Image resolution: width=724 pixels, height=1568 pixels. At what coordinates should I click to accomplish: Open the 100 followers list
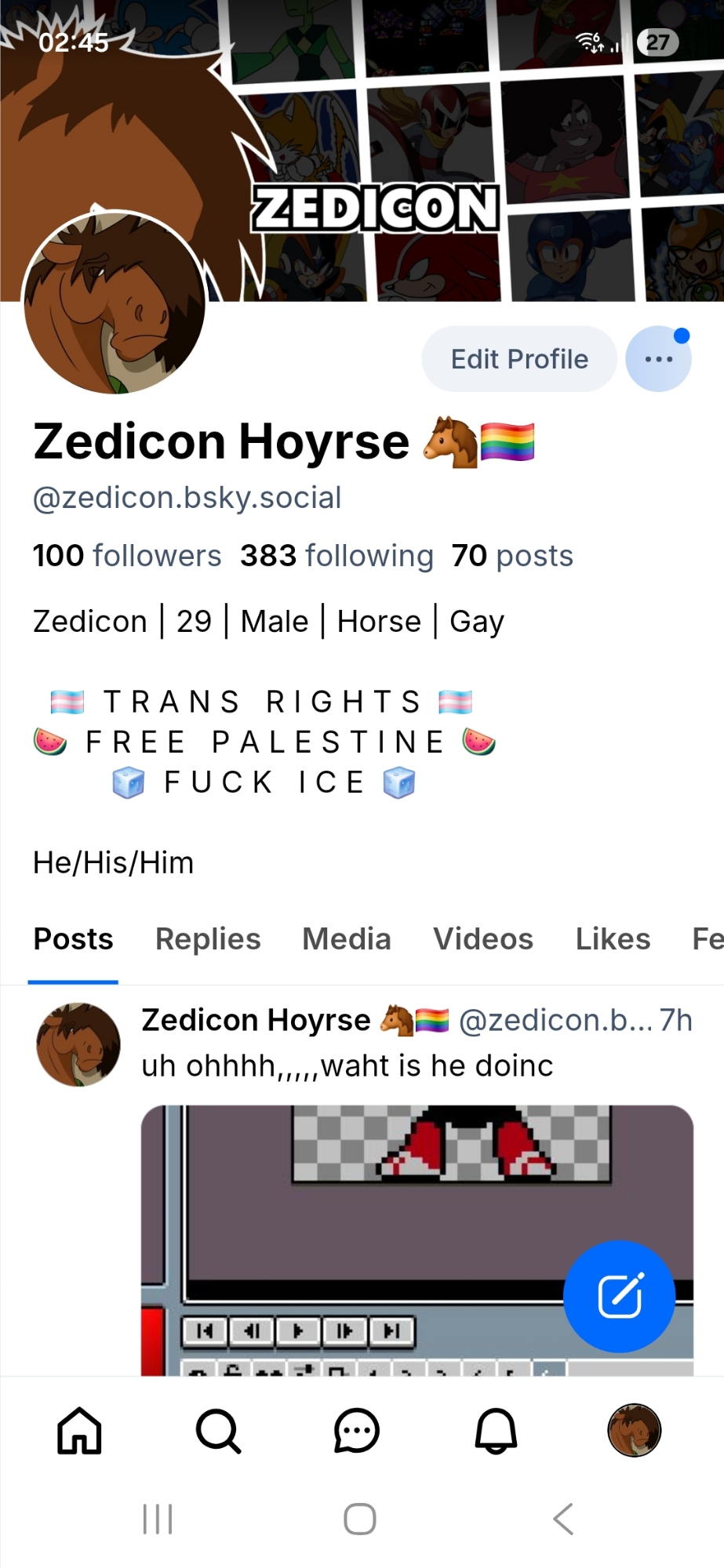[x=127, y=556]
